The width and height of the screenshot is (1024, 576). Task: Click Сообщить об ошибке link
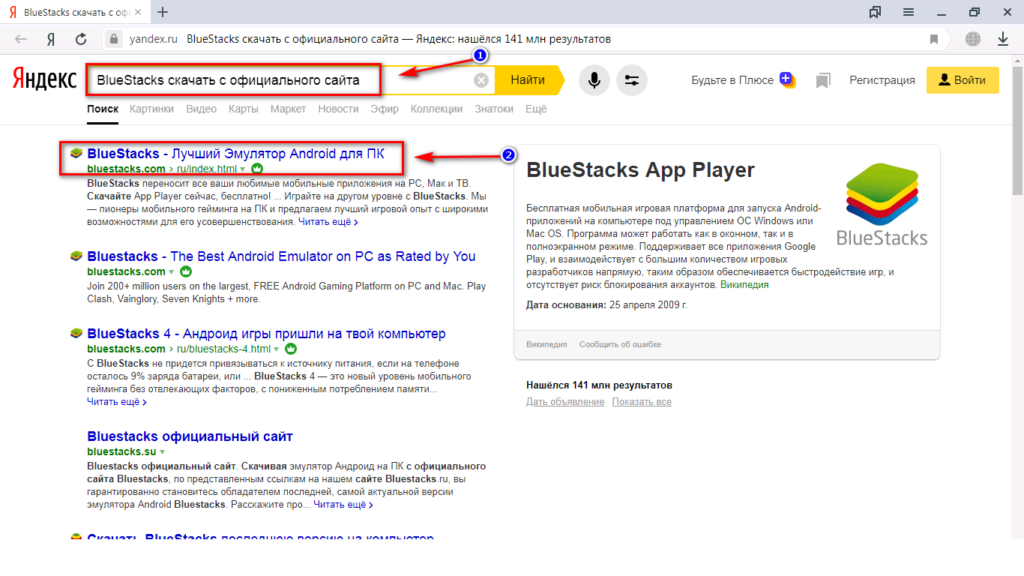point(620,344)
